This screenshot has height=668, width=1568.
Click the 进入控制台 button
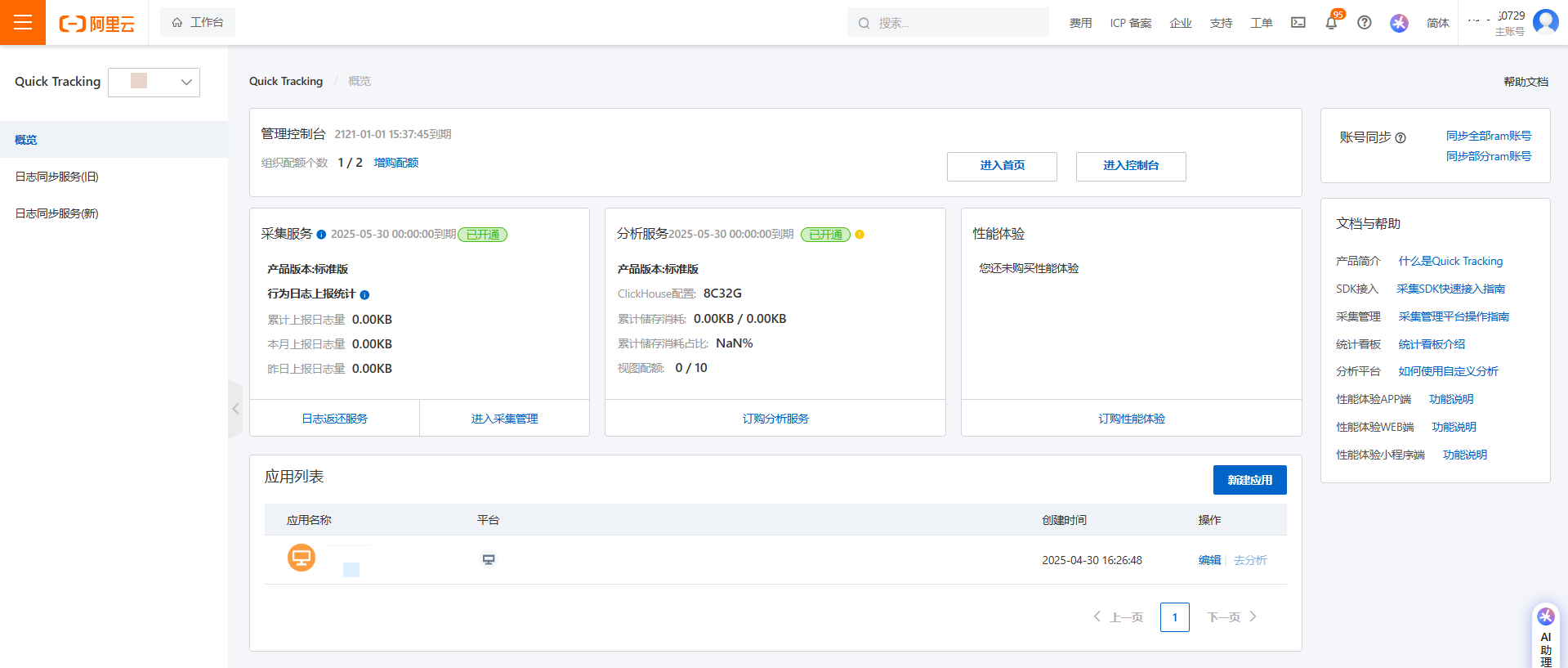(x=1131, y=166)
